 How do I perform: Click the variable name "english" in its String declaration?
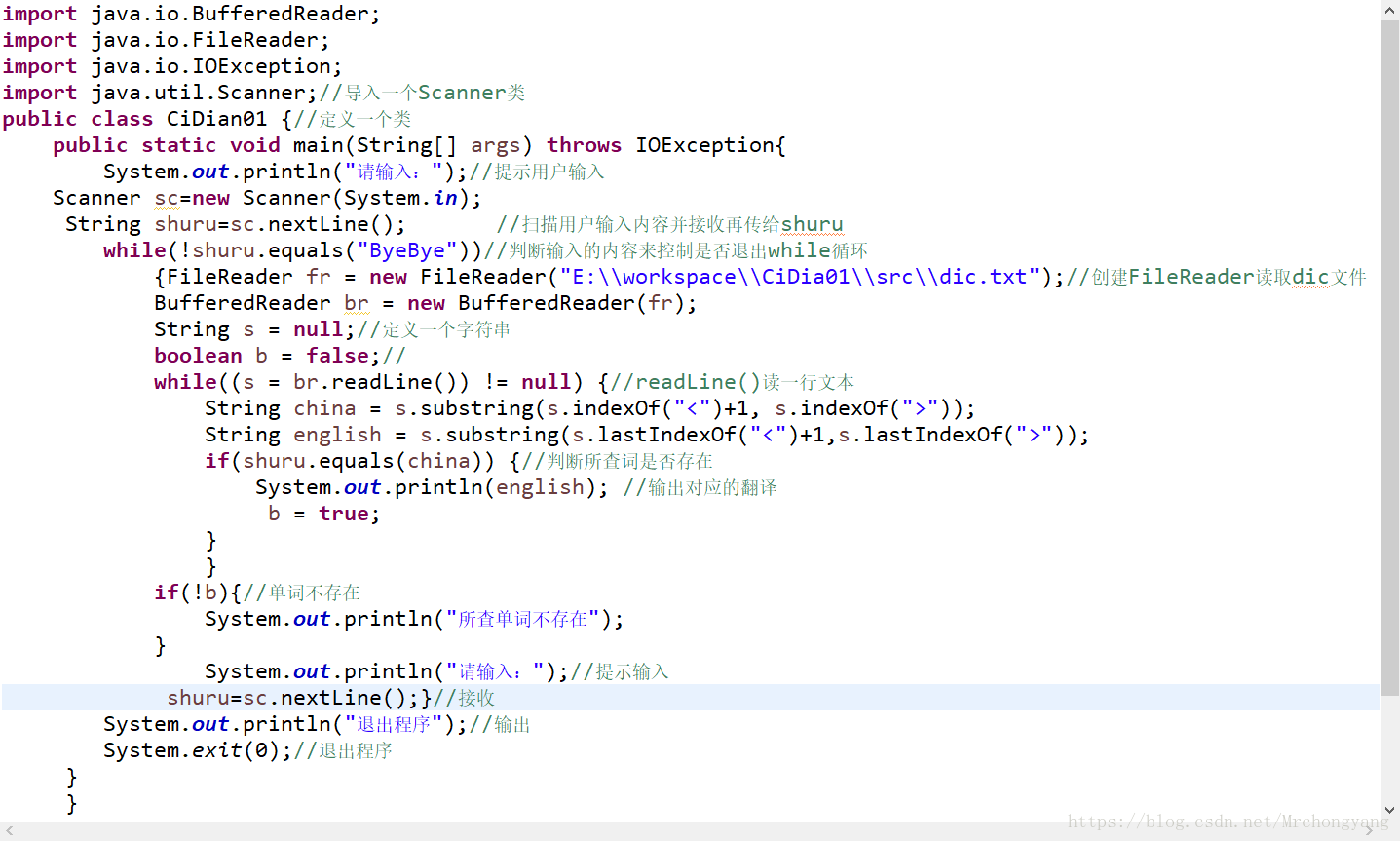[338, 435]
